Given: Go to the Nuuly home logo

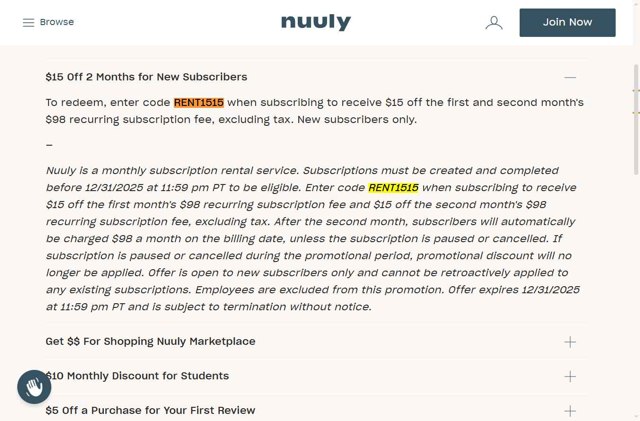Looking at the screenshot, I should click(316, 22).
